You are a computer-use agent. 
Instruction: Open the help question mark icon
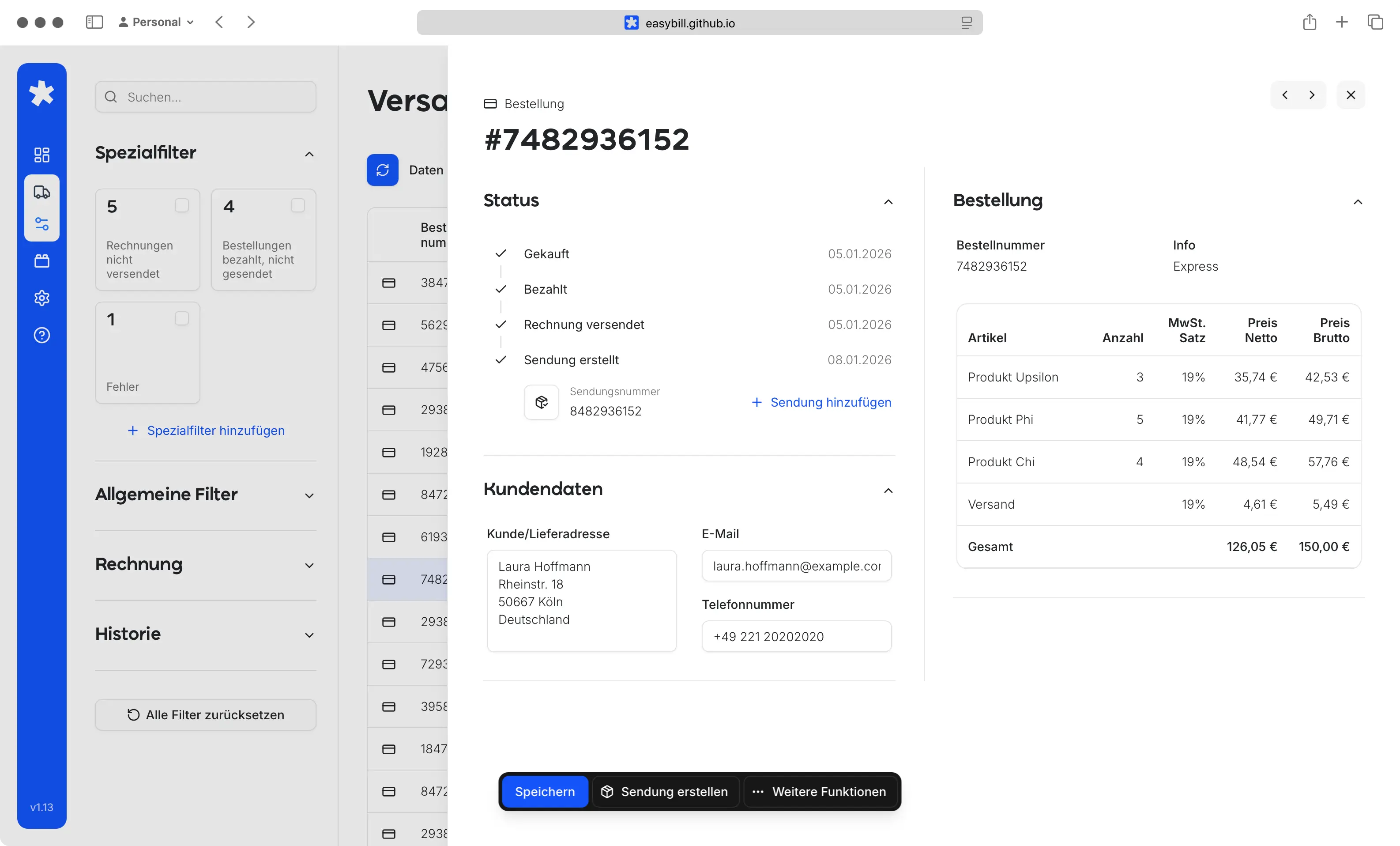pyautogui.click(x=41, y=336)
